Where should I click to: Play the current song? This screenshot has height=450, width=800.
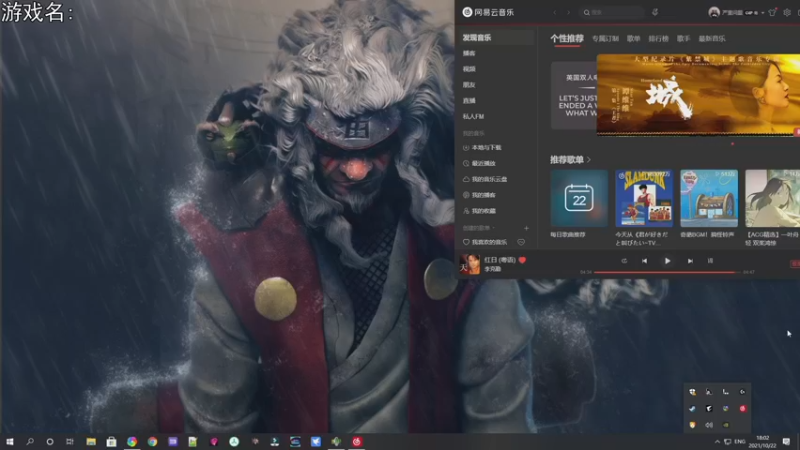coord(667,261)
